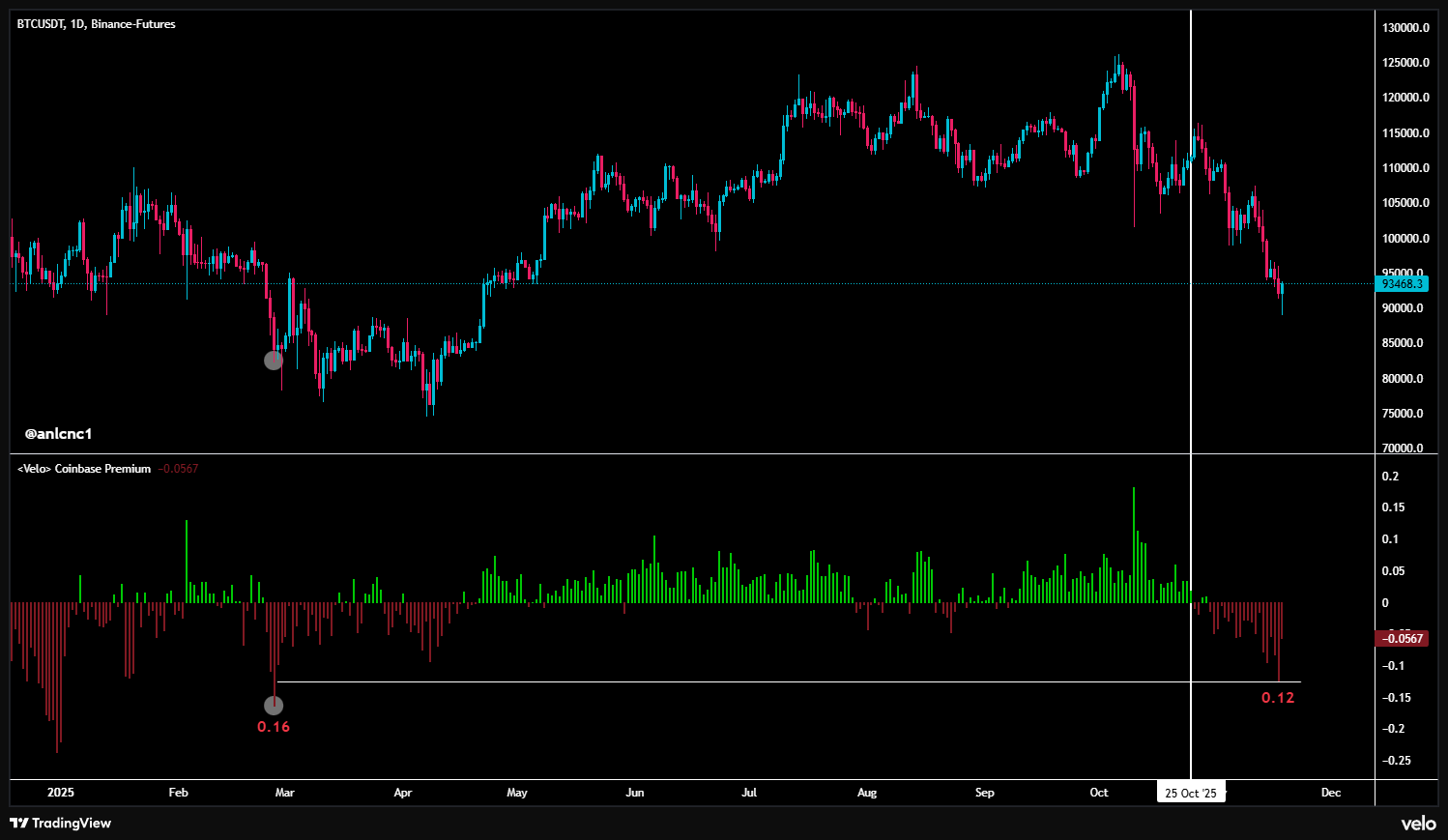Click gray circle marker on Coinbase Premium bar
The width and height of the screenshot is (1448, 840).
(274, 706)
